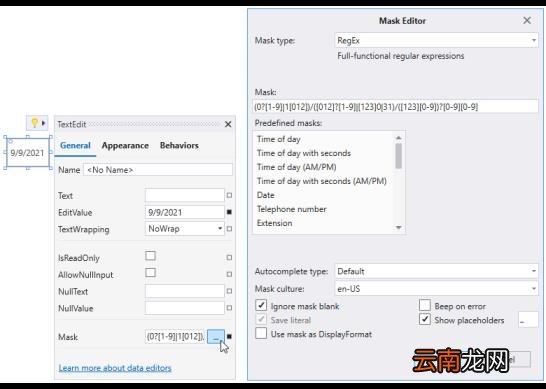Enable the Beep on error checkbox

[x=425, y=305]
